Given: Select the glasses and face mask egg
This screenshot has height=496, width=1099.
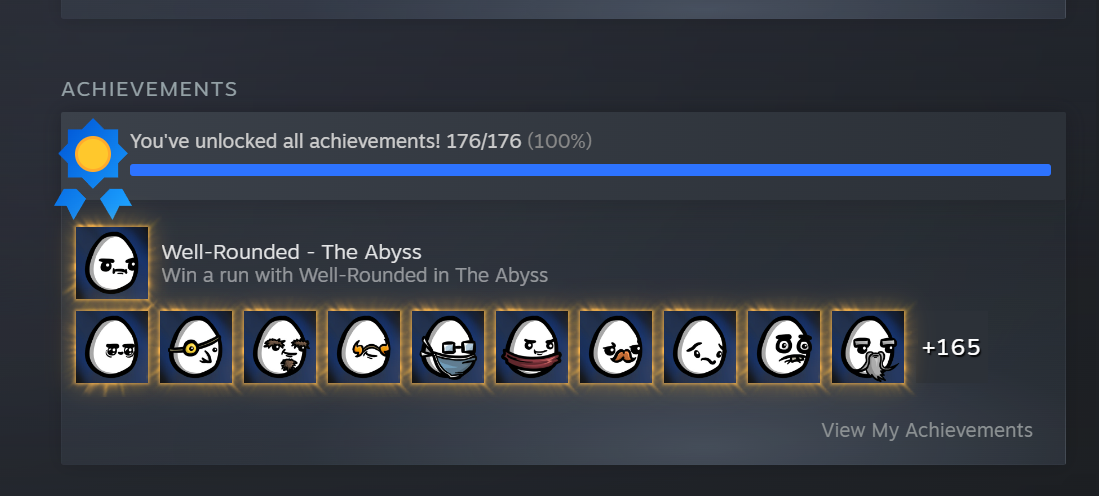Looking at the screenshot, I should [x=449, y=347].
